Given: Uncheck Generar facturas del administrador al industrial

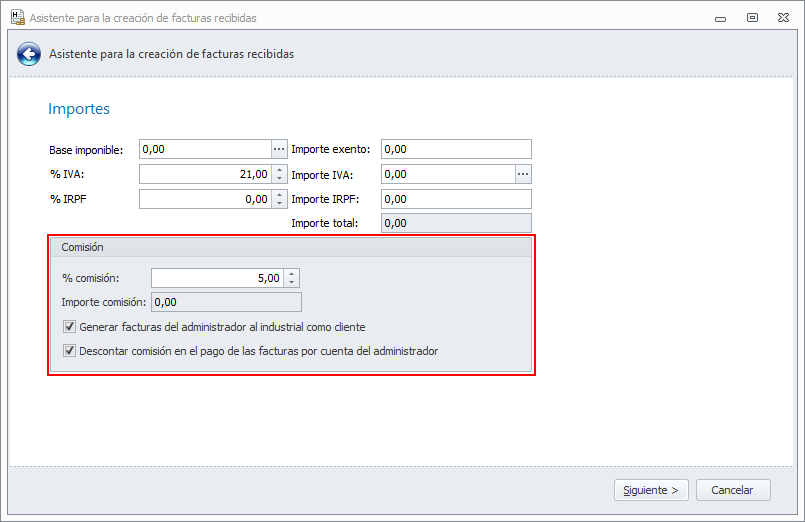Looking at the screenshot, I should (x=69, y=327).
